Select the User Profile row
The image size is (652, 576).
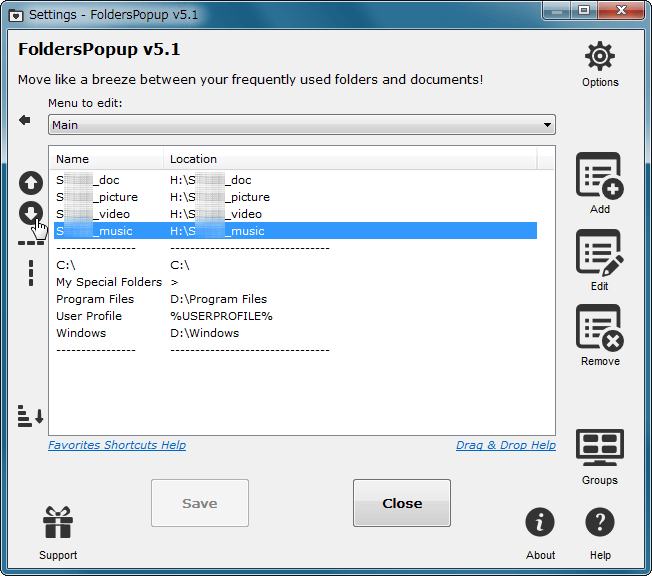coord(295,316)
